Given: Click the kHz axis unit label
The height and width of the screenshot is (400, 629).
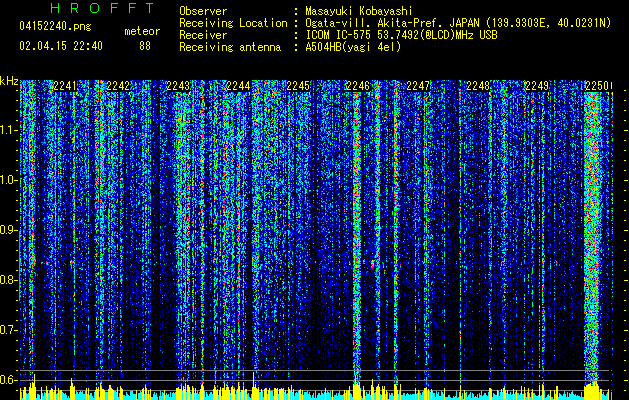Looking at the screenshot, I should click(x=9, y=81).
